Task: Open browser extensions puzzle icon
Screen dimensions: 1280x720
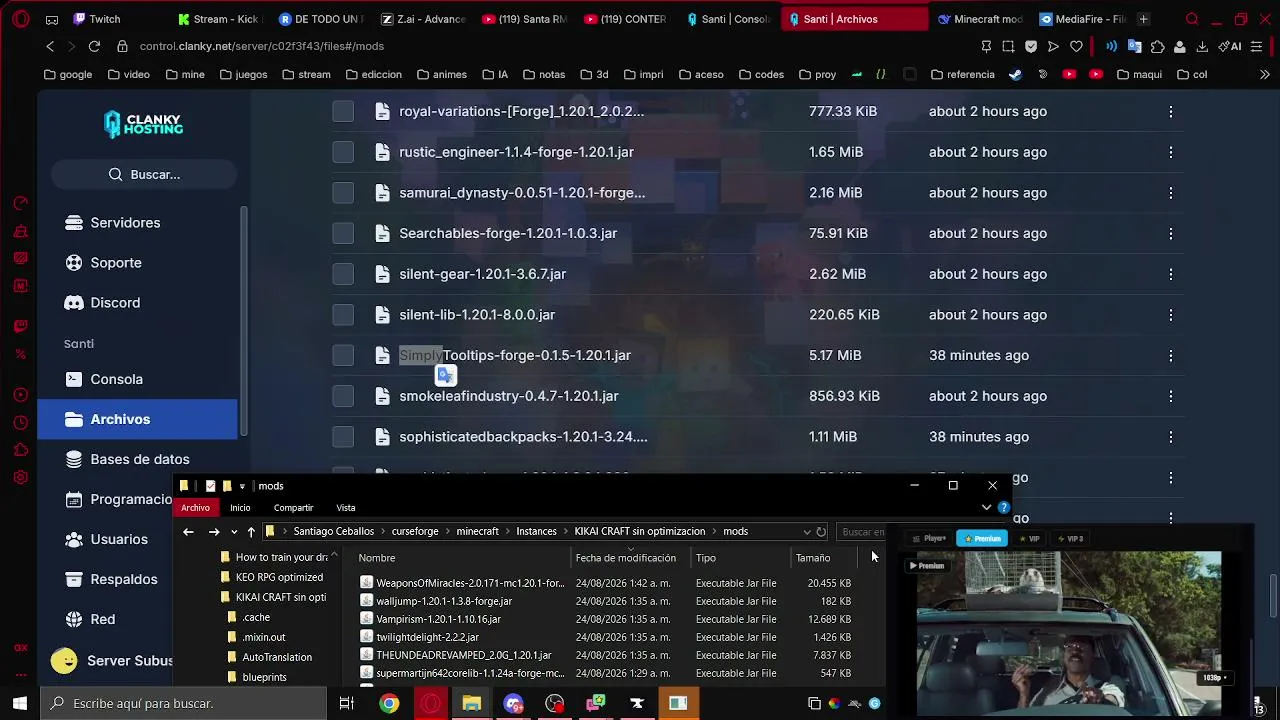Action: click(x=1157, y=46)
